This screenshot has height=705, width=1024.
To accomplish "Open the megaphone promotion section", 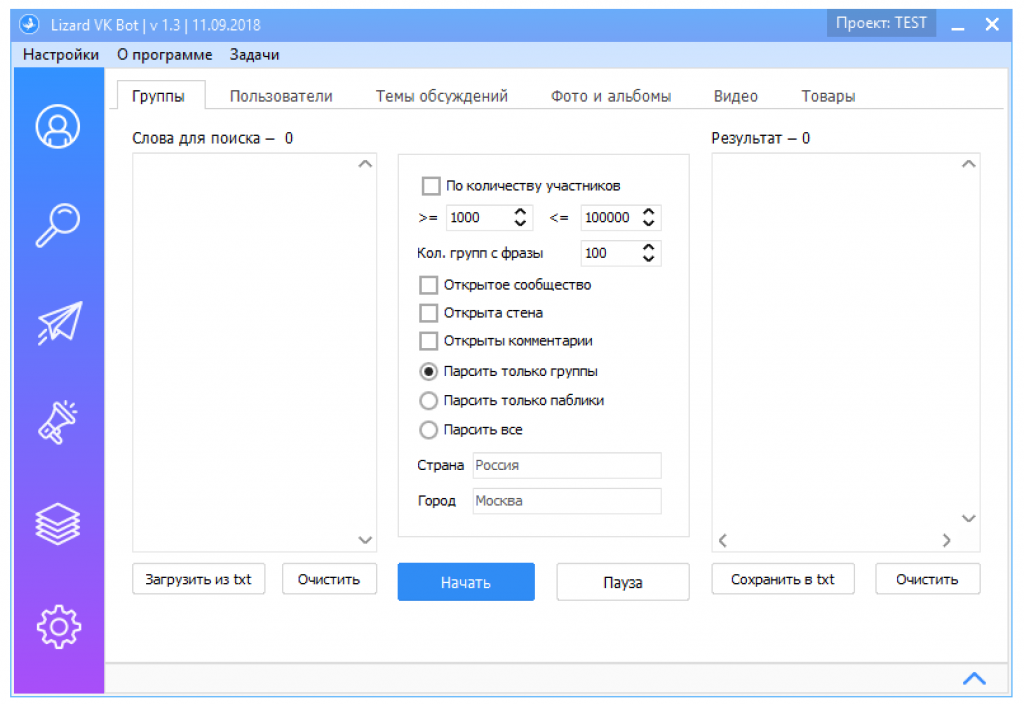I will 58,422.
